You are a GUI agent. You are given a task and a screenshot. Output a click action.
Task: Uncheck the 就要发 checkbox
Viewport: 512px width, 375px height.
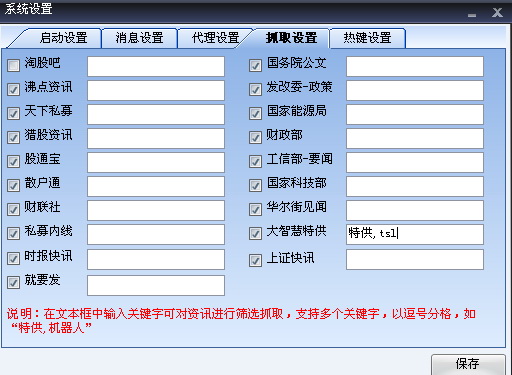point(13,282)
